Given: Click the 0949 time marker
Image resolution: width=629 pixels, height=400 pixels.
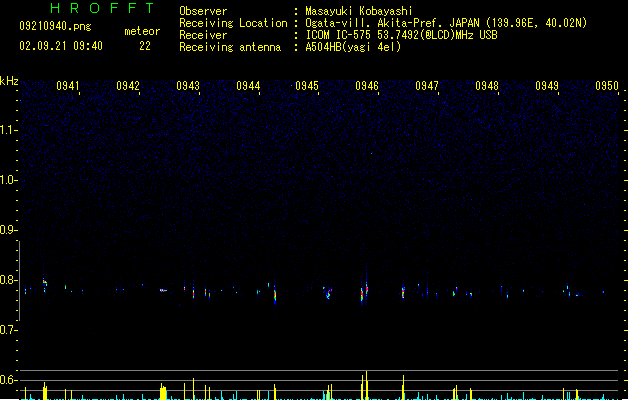Looking at the screenshot, I should coord(547,86).
